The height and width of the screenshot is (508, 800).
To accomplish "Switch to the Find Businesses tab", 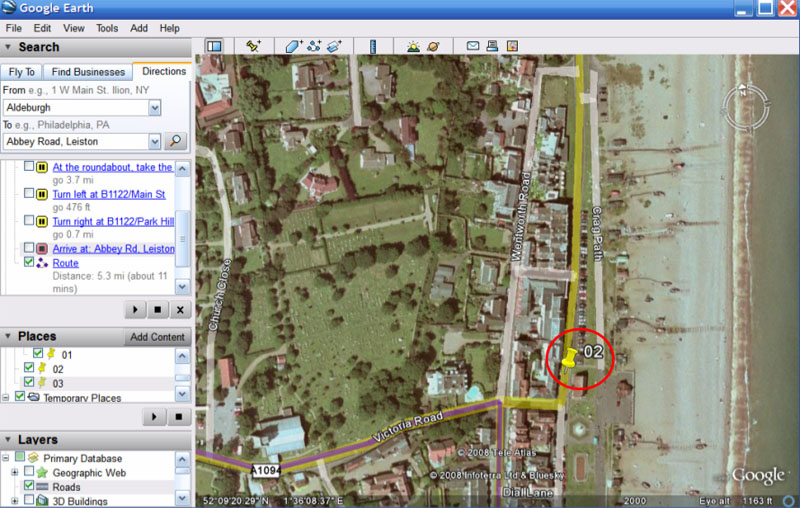I will coord(88,72).
